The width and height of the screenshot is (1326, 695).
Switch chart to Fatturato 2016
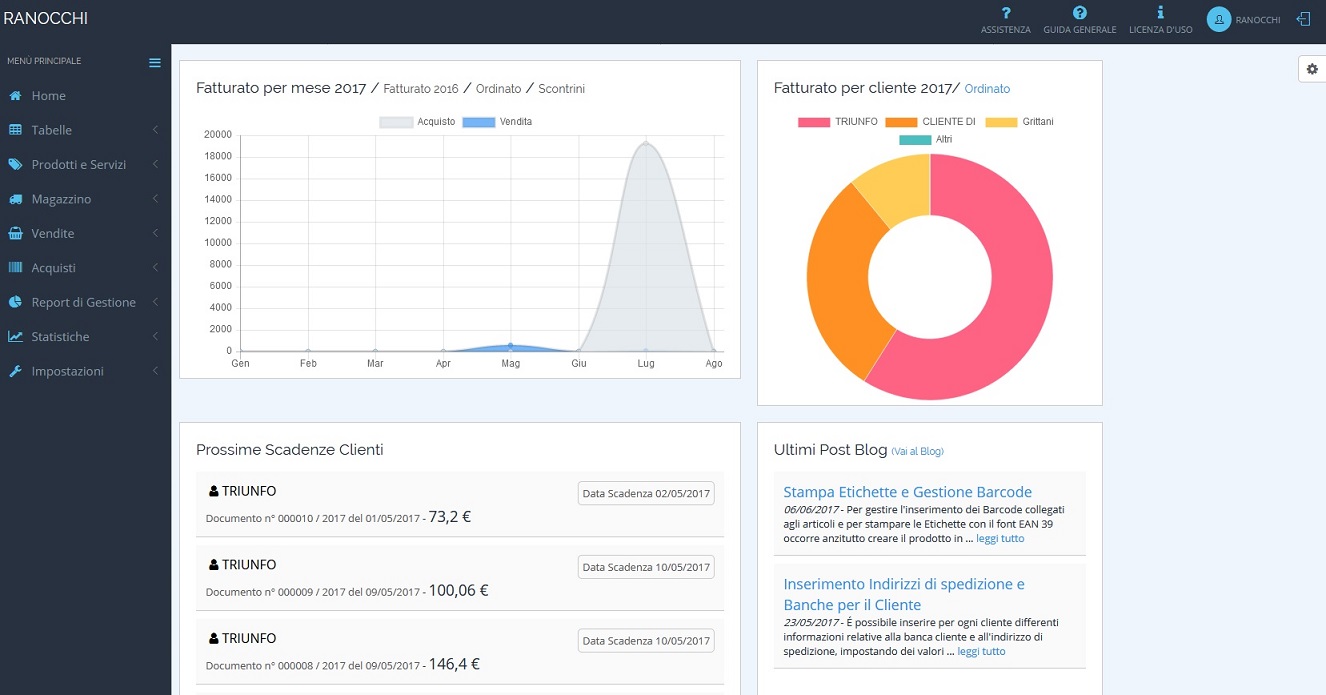click(420, 89)
